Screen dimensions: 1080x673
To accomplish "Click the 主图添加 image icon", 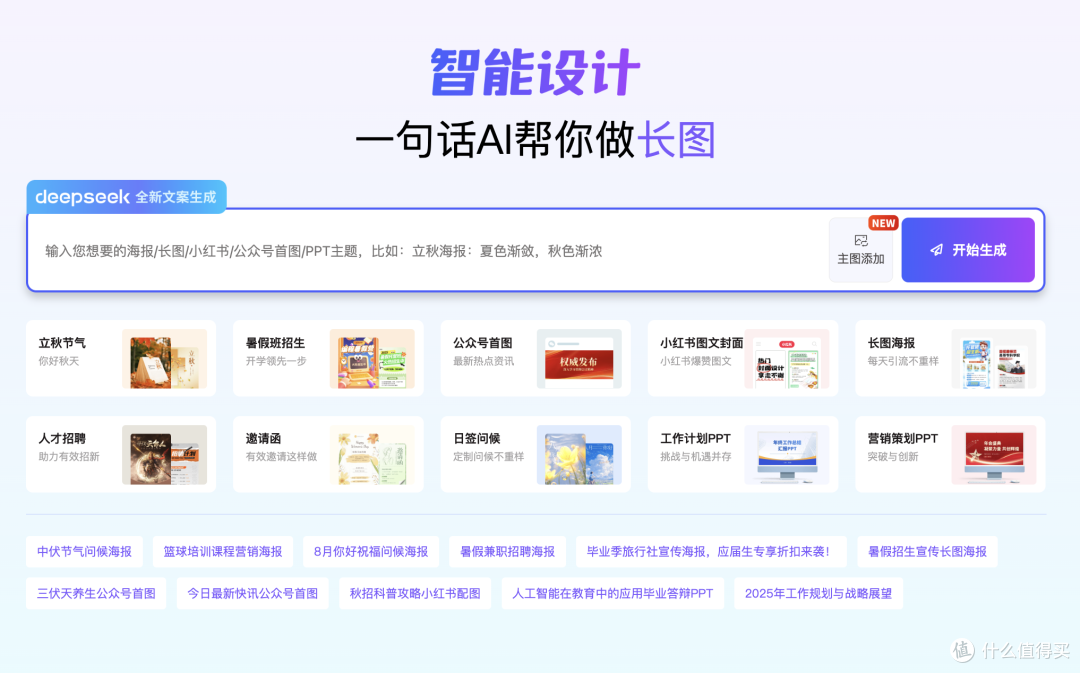I will pos(861,240).
